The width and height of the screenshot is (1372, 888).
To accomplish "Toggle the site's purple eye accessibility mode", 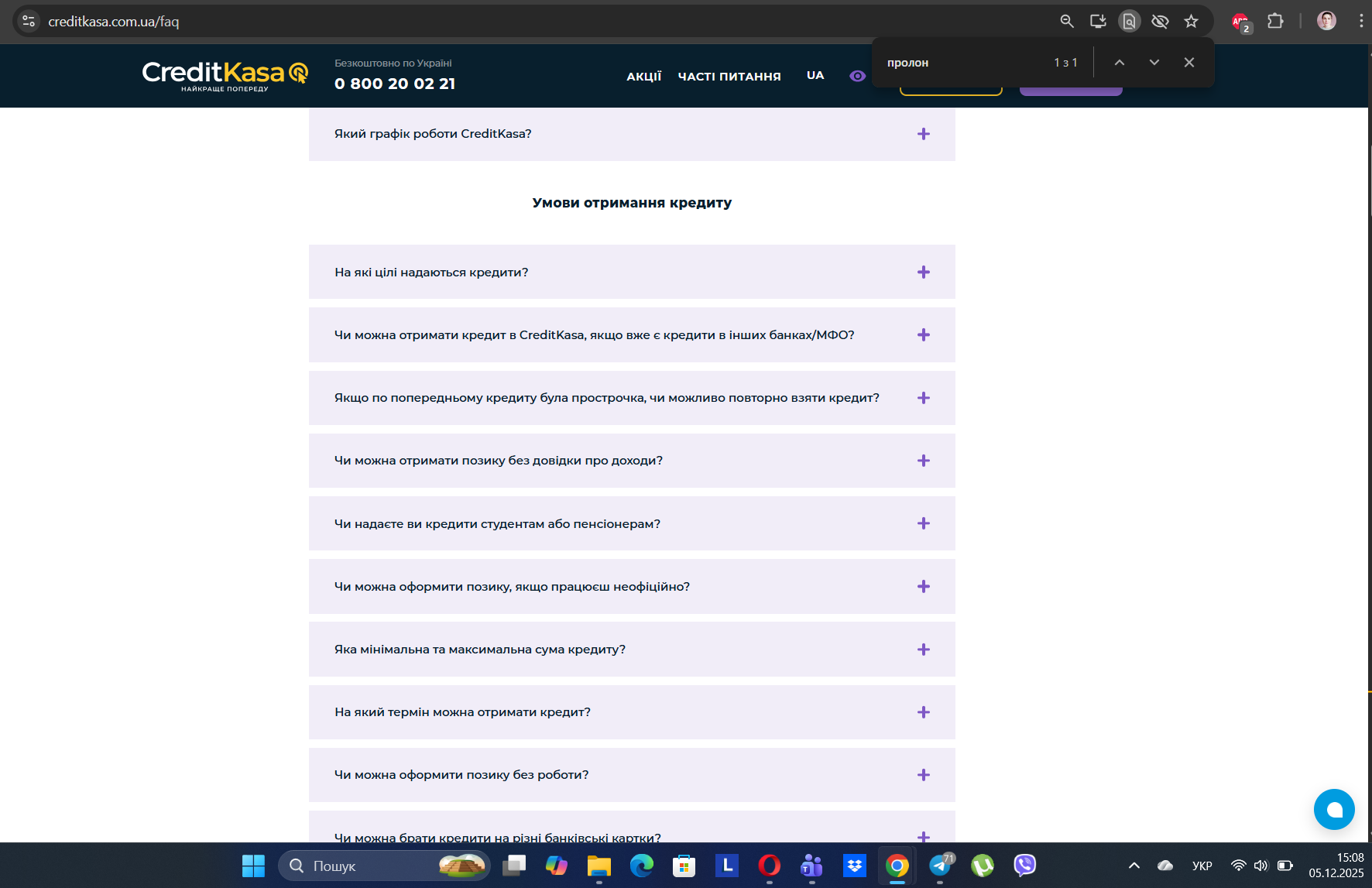I will pos(857,76).
